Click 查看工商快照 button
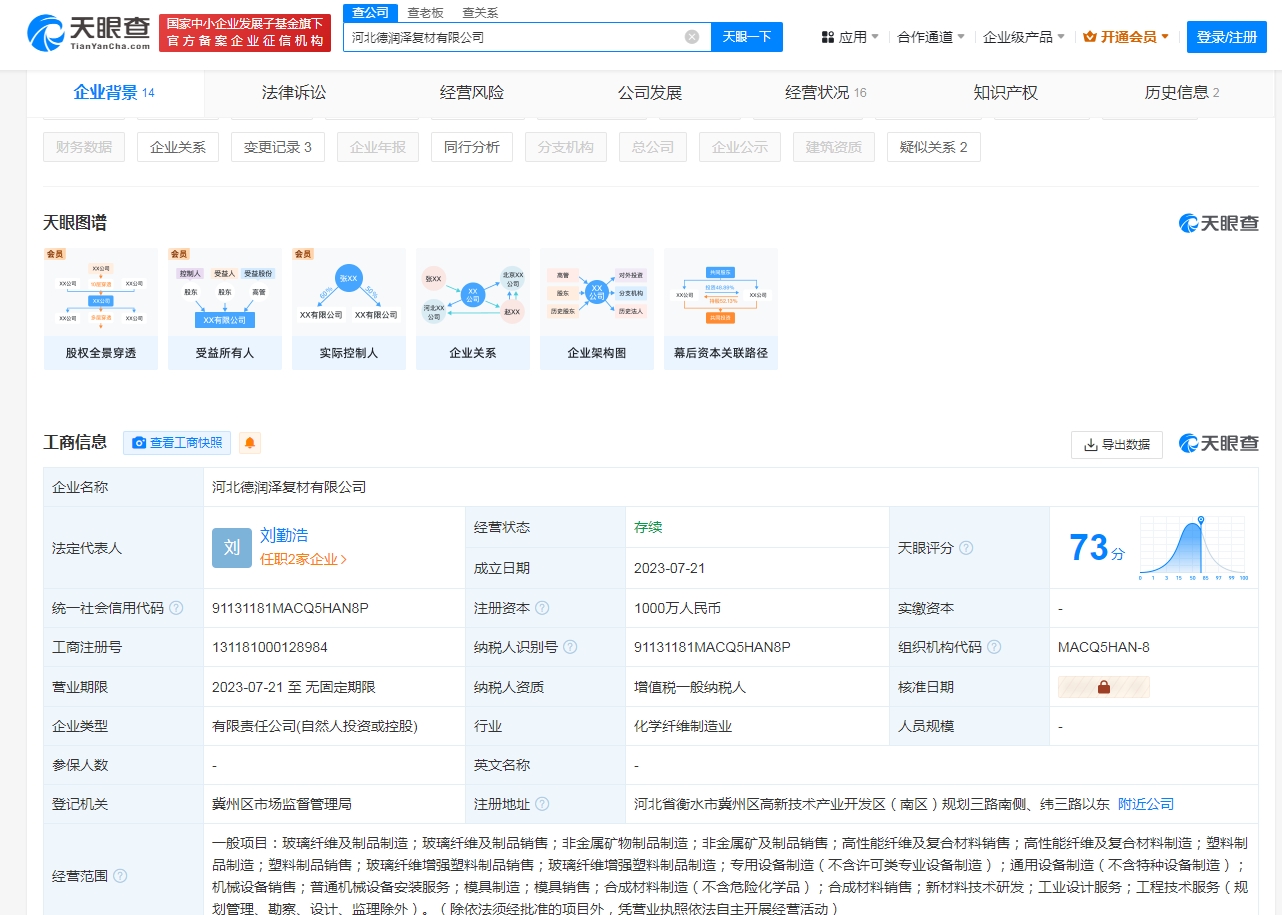This screenshot has height=915, width=1282. pyautogui.click(x=177, y=443)
